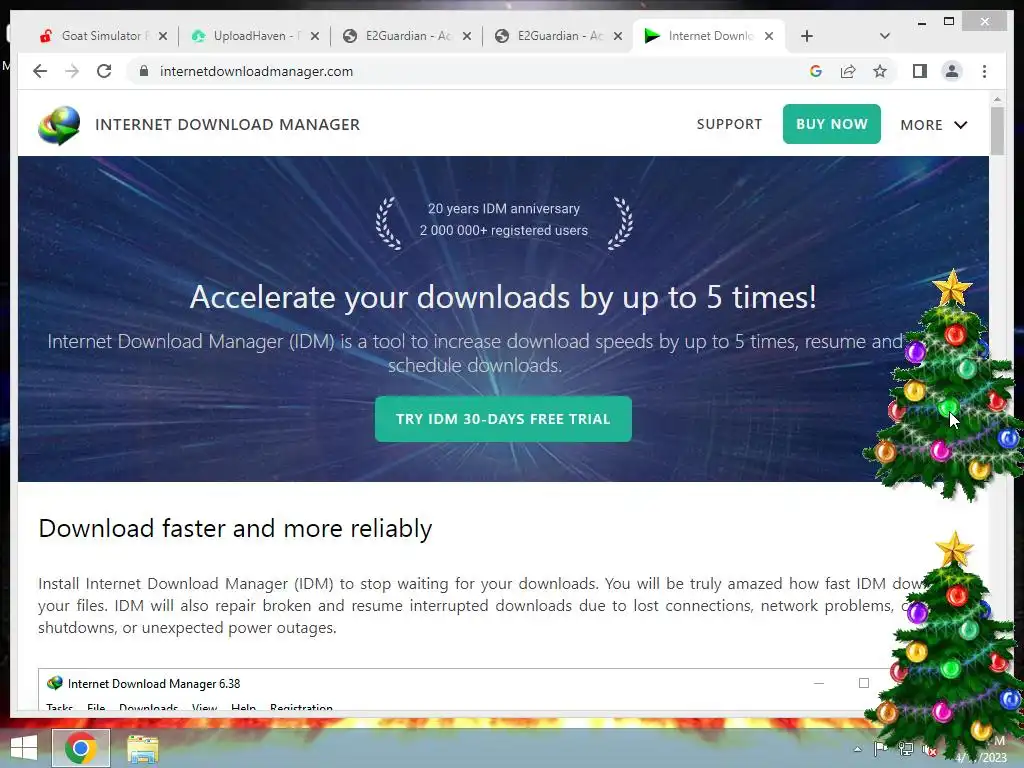Open the side panel icon
1024x768 pixels.
click(x=920, y=71)
